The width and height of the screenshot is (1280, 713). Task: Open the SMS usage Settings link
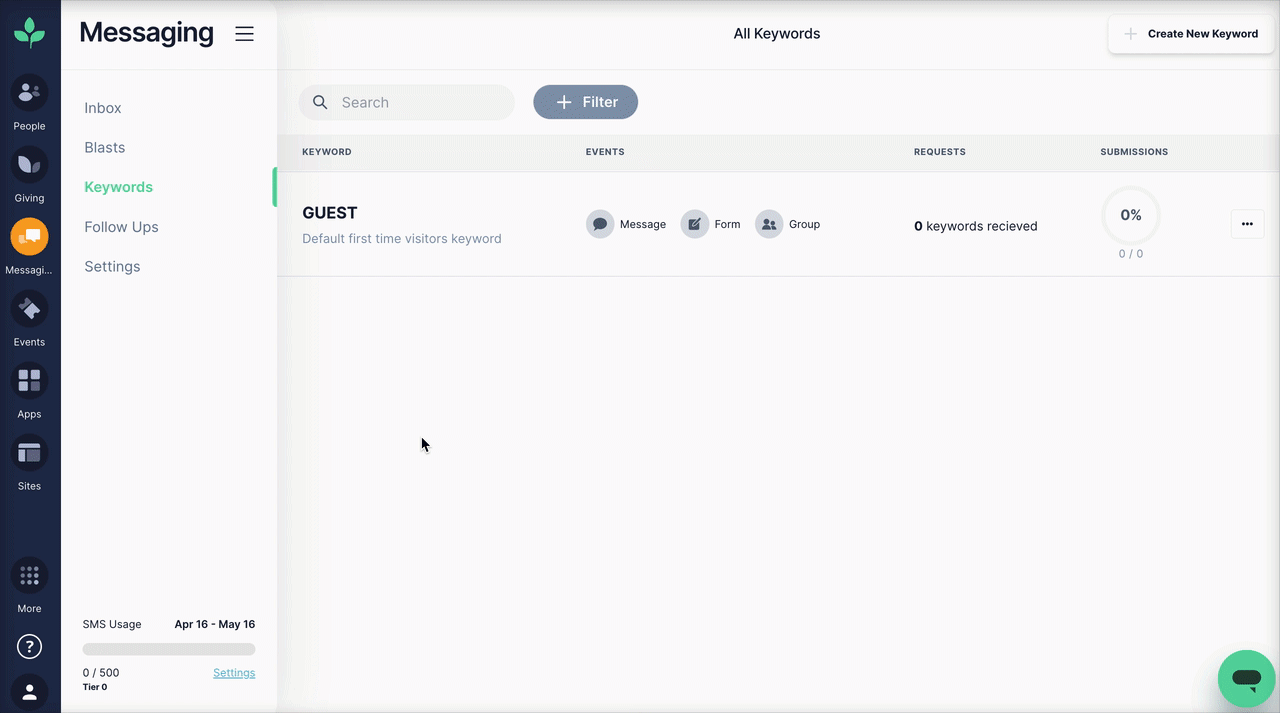pyautogui.click(x=234, y=673)
